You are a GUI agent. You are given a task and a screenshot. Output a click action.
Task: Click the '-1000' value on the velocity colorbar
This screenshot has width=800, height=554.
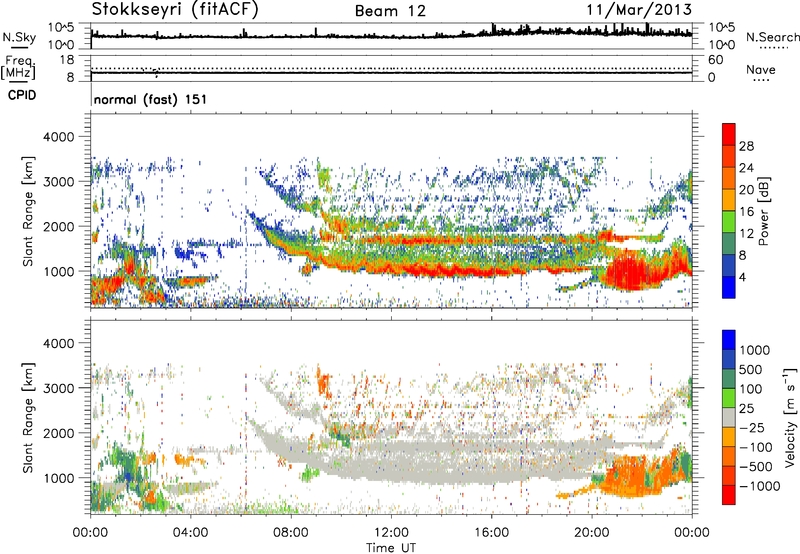tap(760, 486)
